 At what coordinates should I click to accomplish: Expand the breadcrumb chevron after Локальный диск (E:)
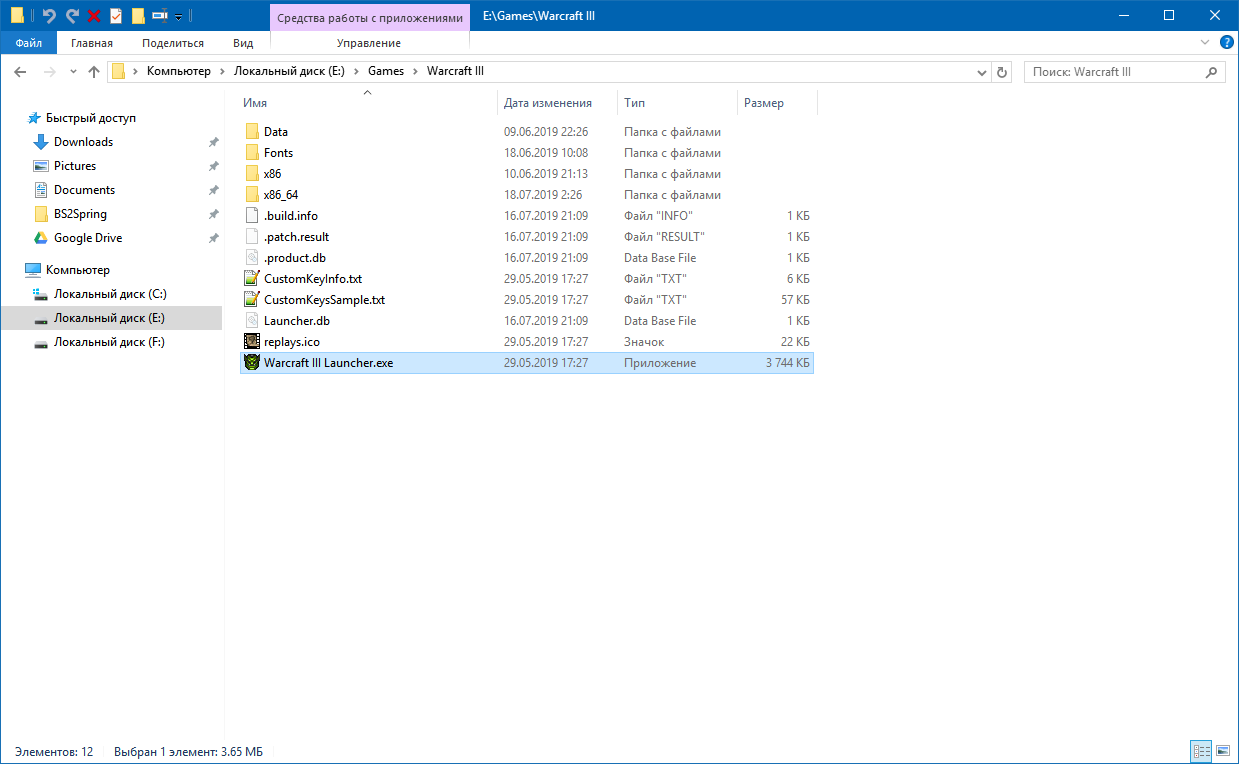click(357, 72)
